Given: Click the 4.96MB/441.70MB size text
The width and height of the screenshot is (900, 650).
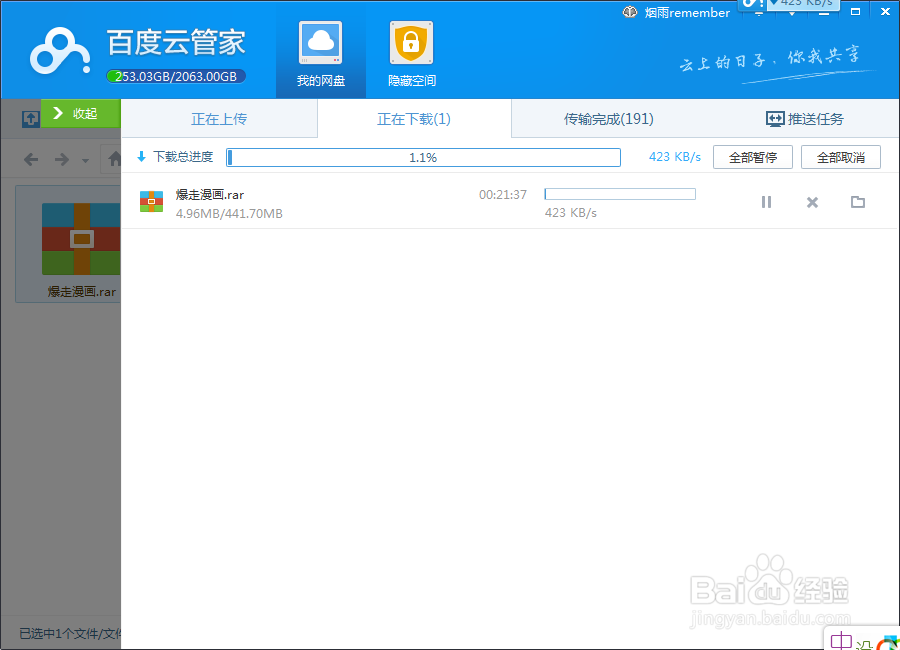Looking at the screenshot, I should click(x=229, y=214).
